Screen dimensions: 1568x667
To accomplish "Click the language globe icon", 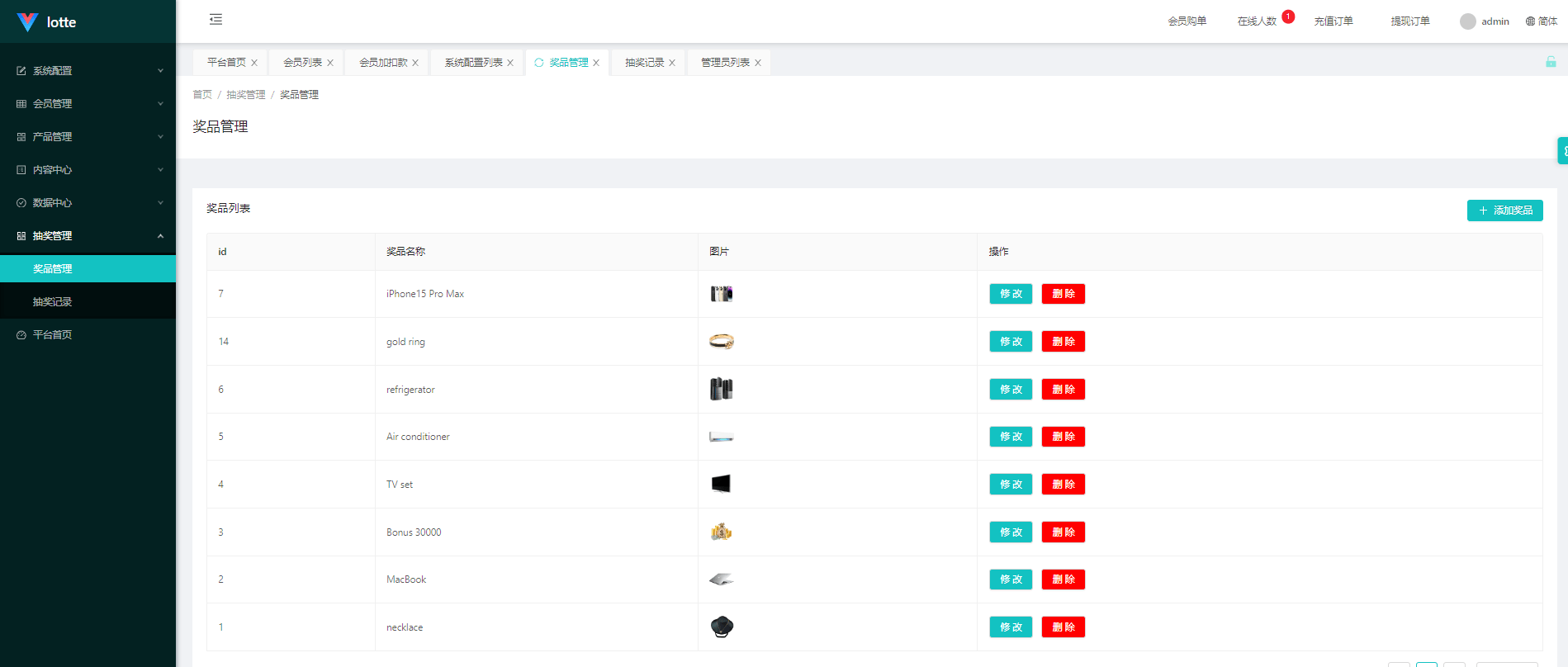I will coord(1530,21).
